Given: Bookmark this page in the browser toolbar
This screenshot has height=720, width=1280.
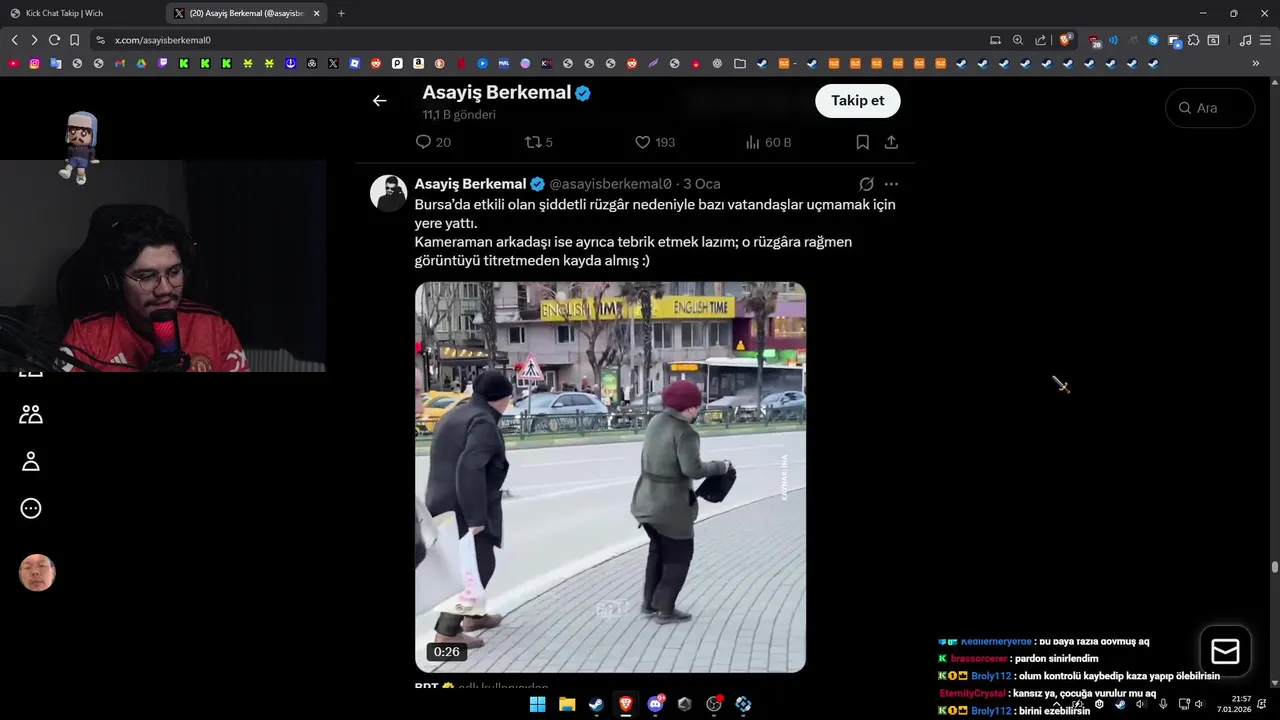Looking at the screenshot, I should (74, 40).
